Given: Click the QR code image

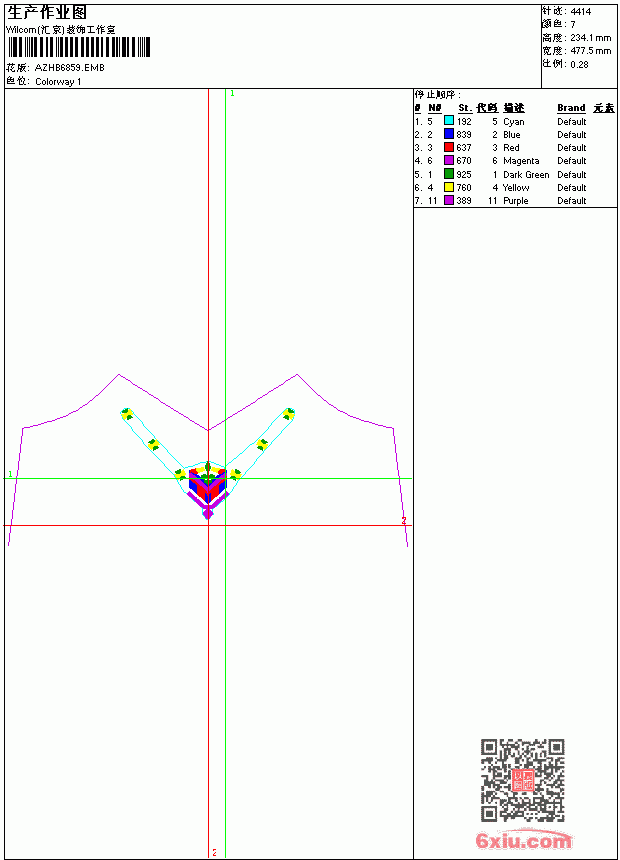Looking at the screenshot, I should coord(522,780).
